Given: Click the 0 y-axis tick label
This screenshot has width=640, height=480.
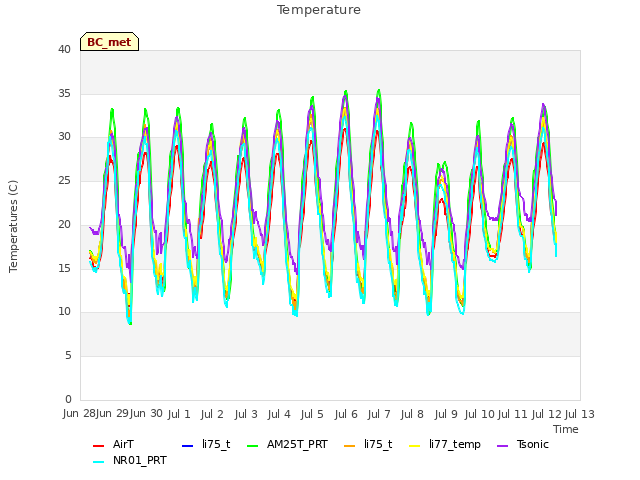Looking at the screenshot, I should (x=68, y=399).
